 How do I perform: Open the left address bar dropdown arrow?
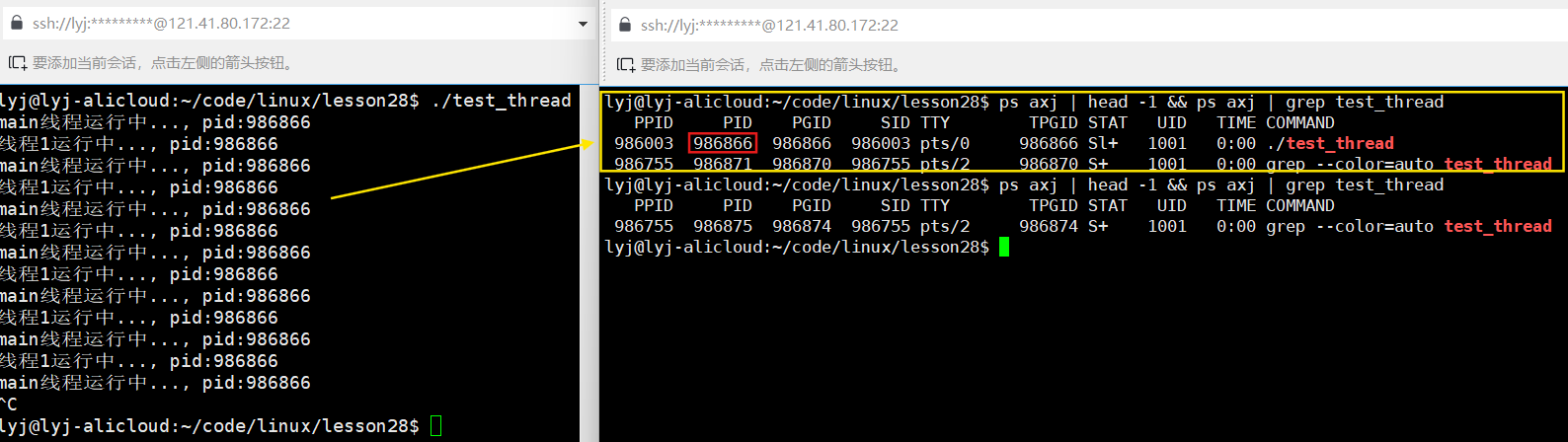(x=584, y=24)
